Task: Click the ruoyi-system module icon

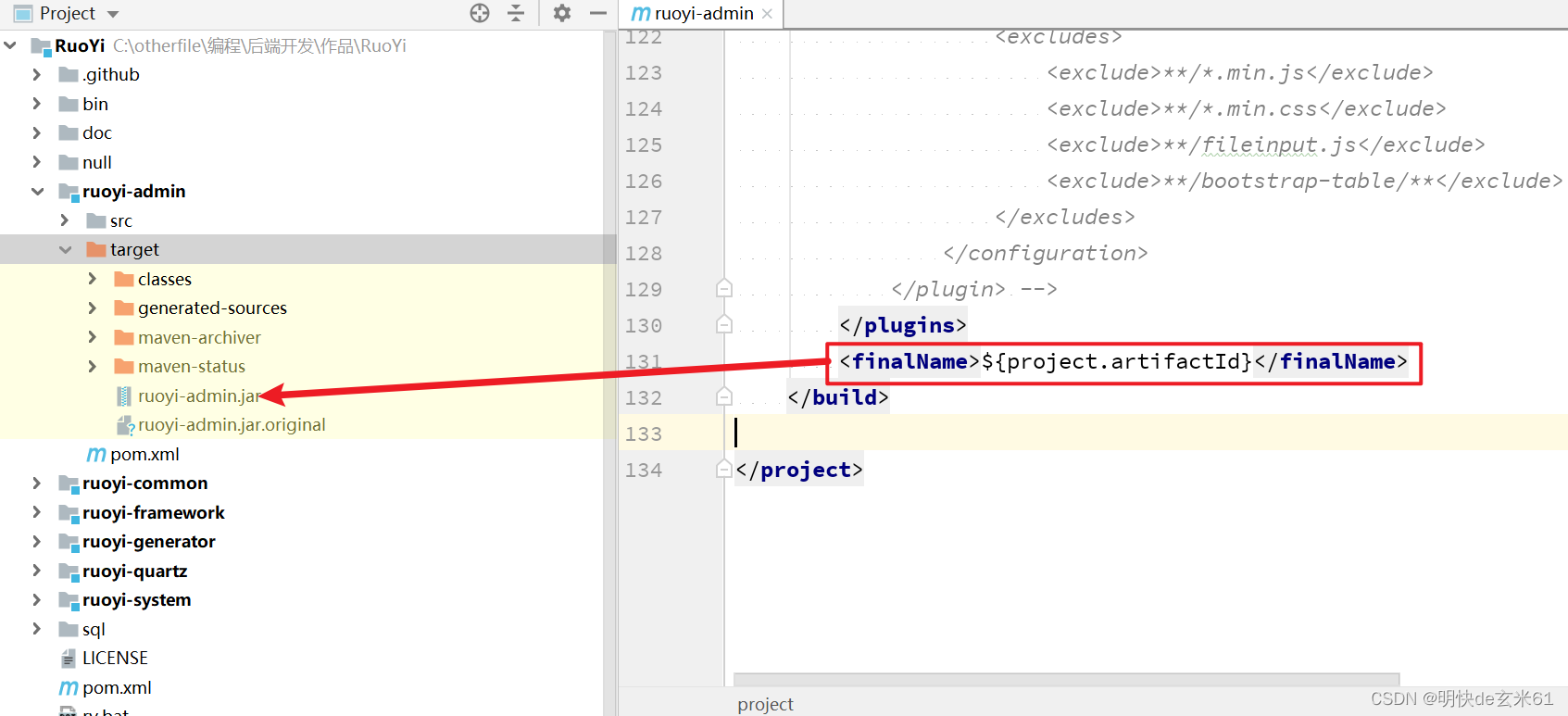Action: tap(69, 600)
